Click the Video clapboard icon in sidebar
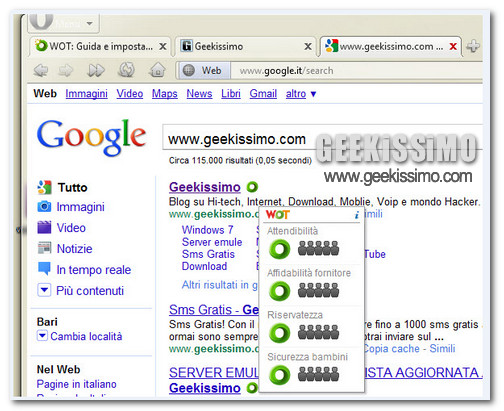 (x=44, y=227)
